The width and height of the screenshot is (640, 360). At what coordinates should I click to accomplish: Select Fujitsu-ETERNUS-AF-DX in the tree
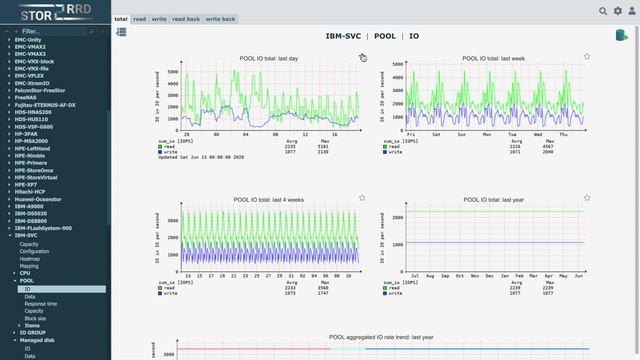(45, 105)
